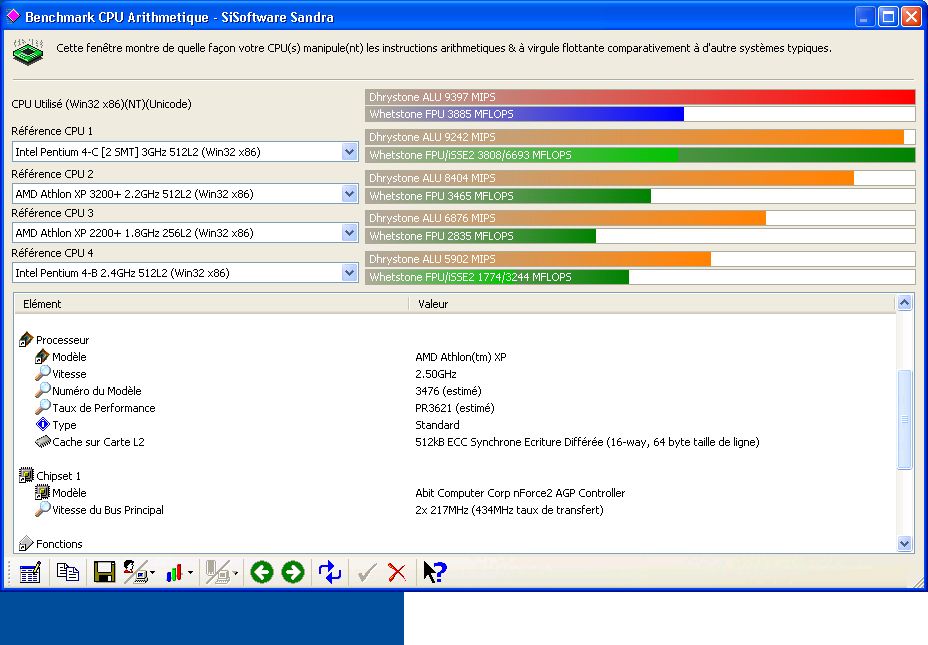This screenshot has width=928, height=645.
Task: Click the list scrollbar down arrow
Action: 905,544
